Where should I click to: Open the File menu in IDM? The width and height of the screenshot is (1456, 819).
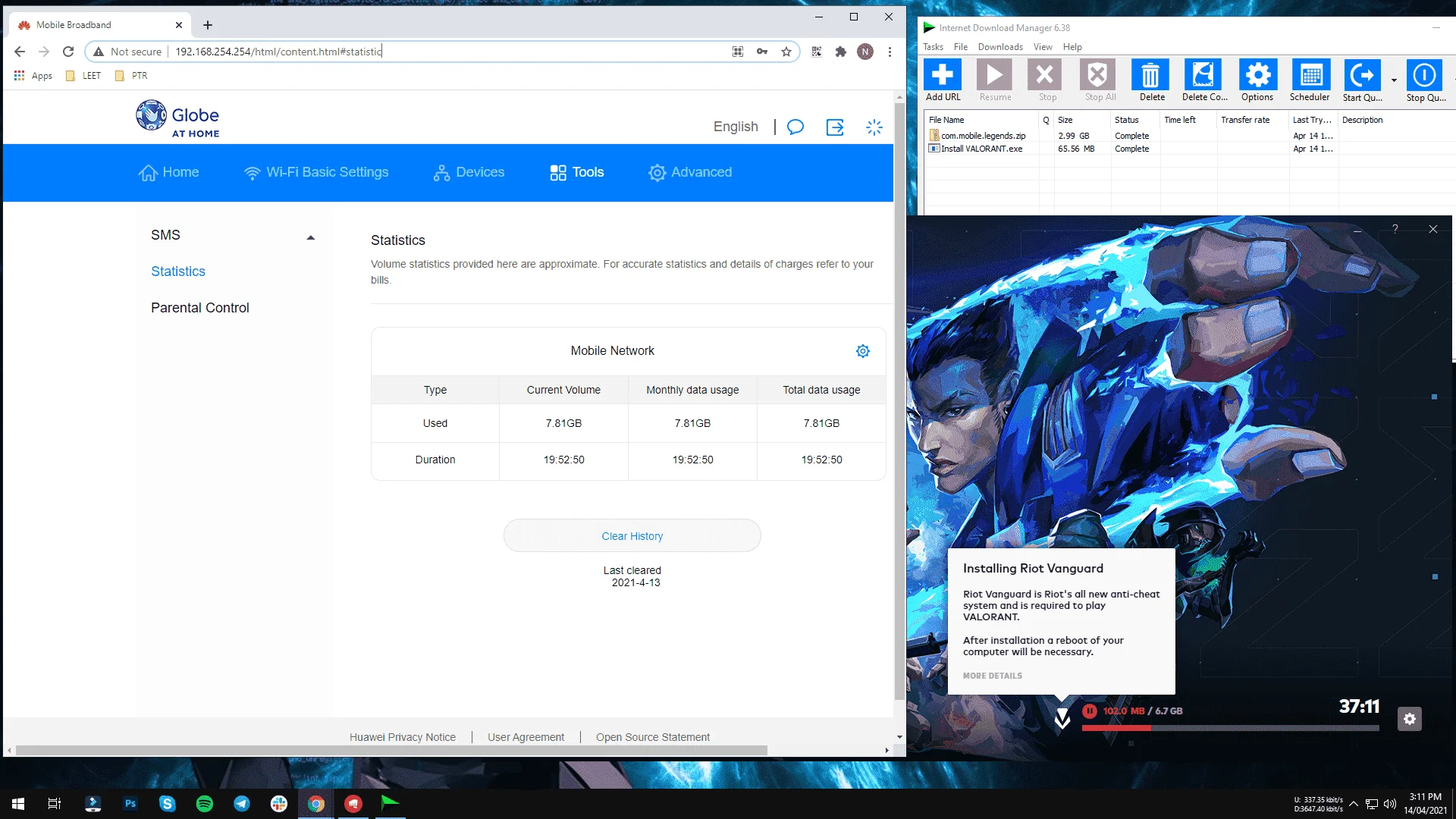[x=960, y=47]
